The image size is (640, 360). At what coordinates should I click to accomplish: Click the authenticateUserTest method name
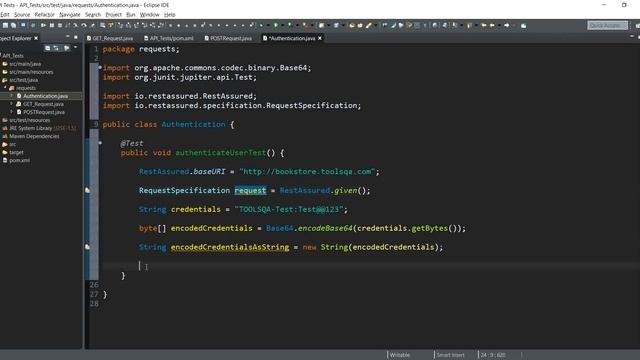[x=221, y=153]
